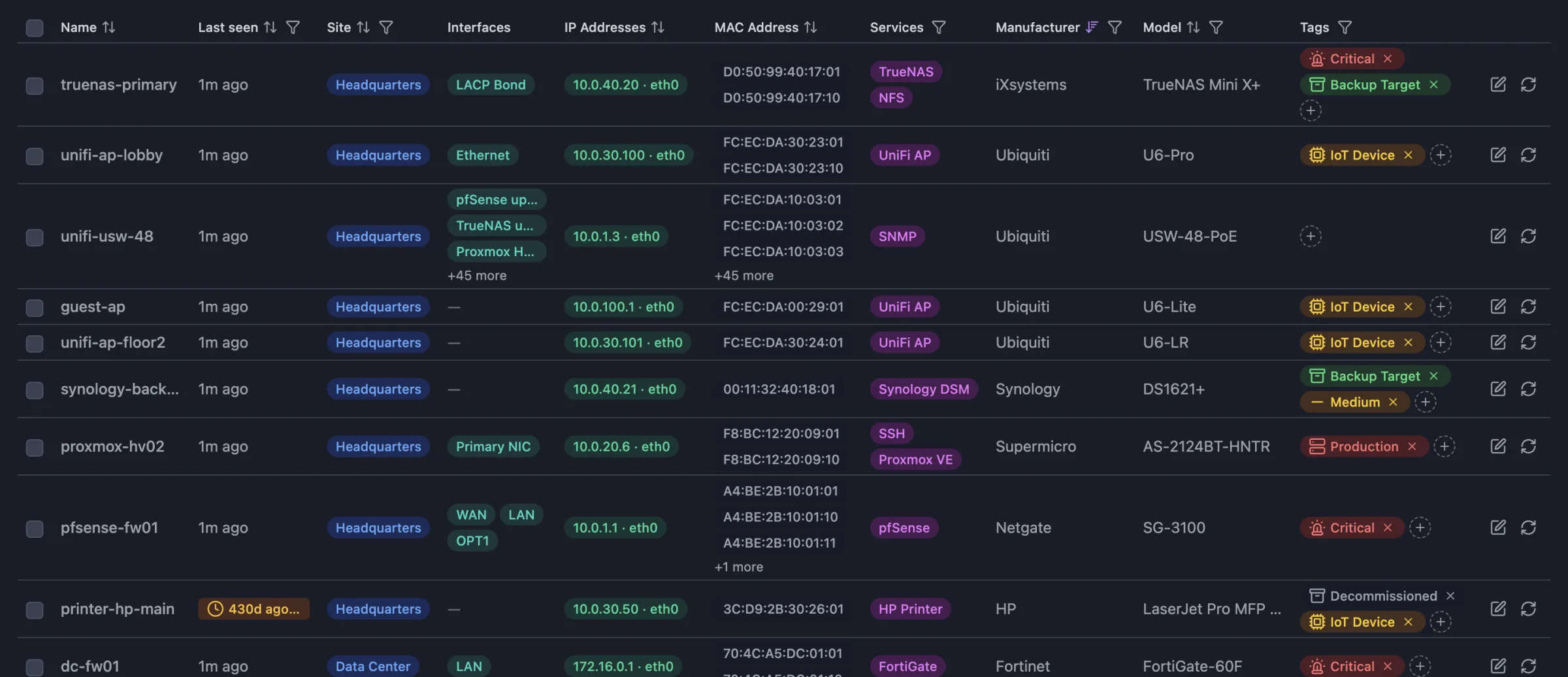Open the Last seen filter

click(x=293, y=27)
